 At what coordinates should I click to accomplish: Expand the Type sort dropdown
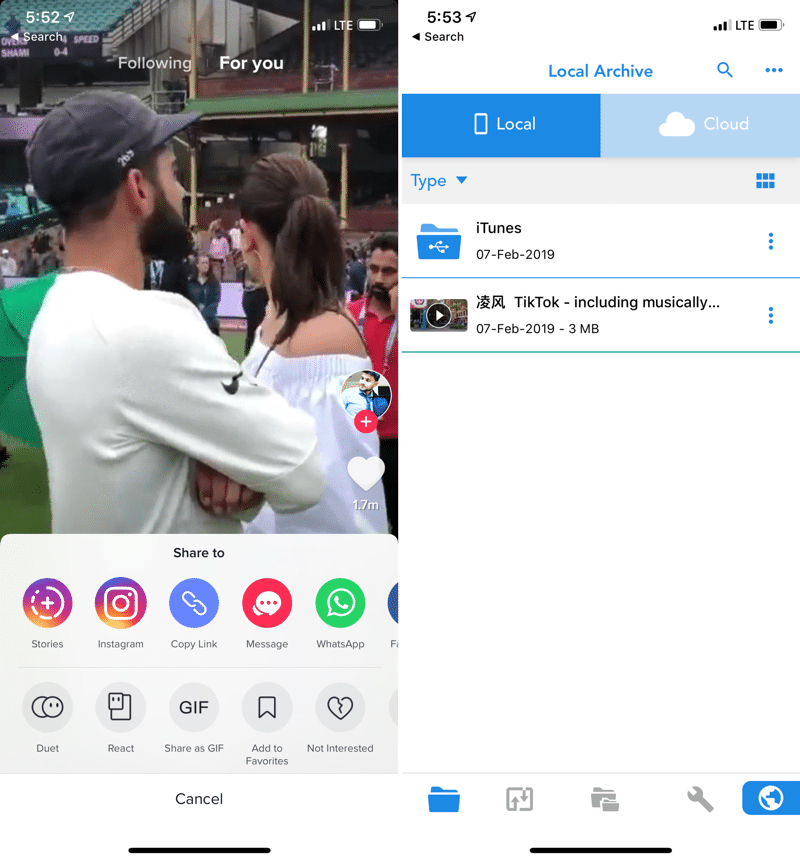pos(439,181)
